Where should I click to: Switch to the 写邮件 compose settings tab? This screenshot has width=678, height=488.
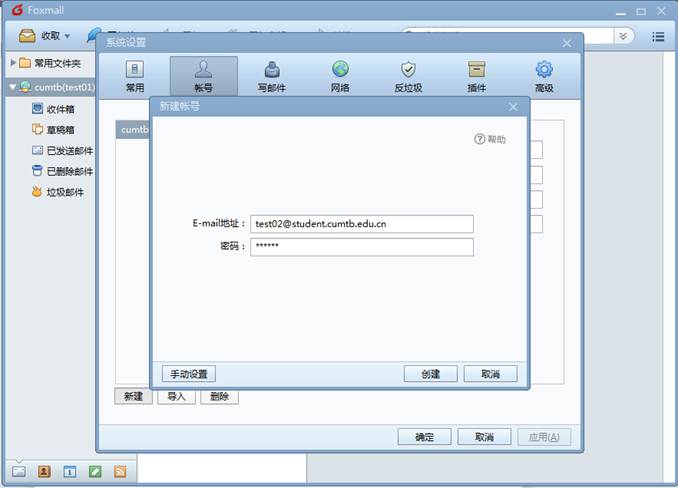click(x=271, y=77)
